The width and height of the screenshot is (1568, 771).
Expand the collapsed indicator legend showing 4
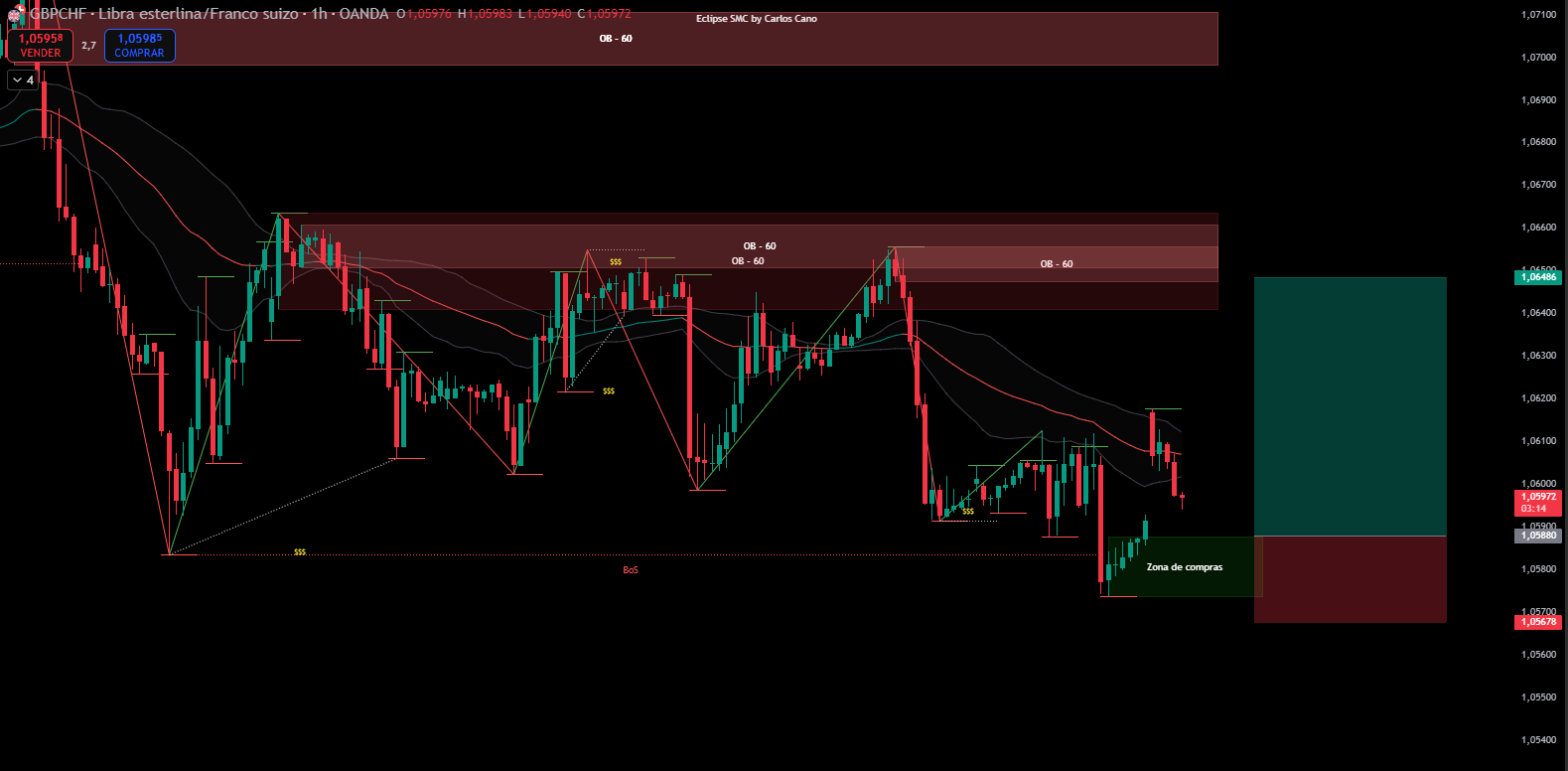[23, 80]
